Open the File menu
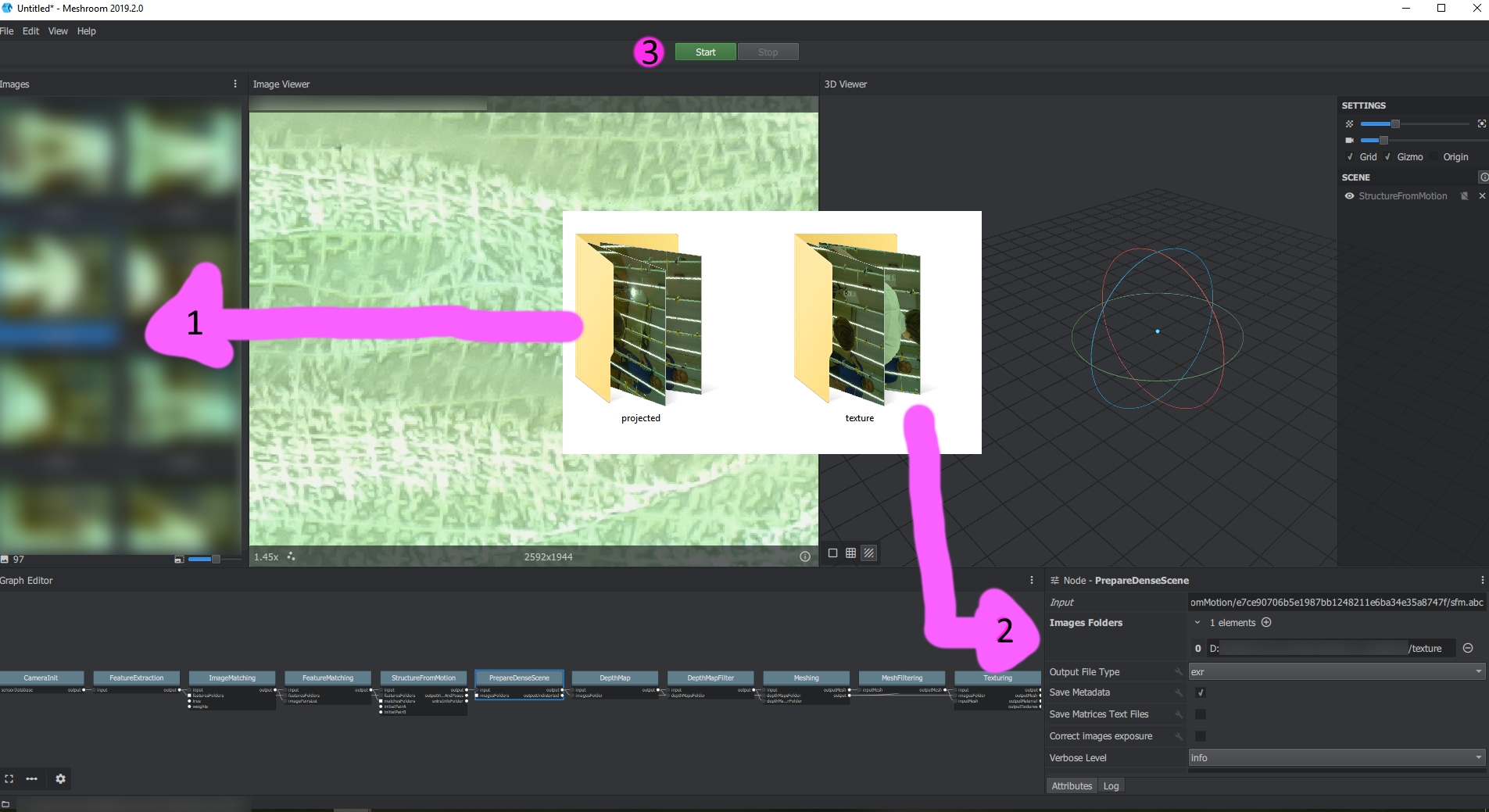The width and height of the screenshot is (1489, 812). 7,31
